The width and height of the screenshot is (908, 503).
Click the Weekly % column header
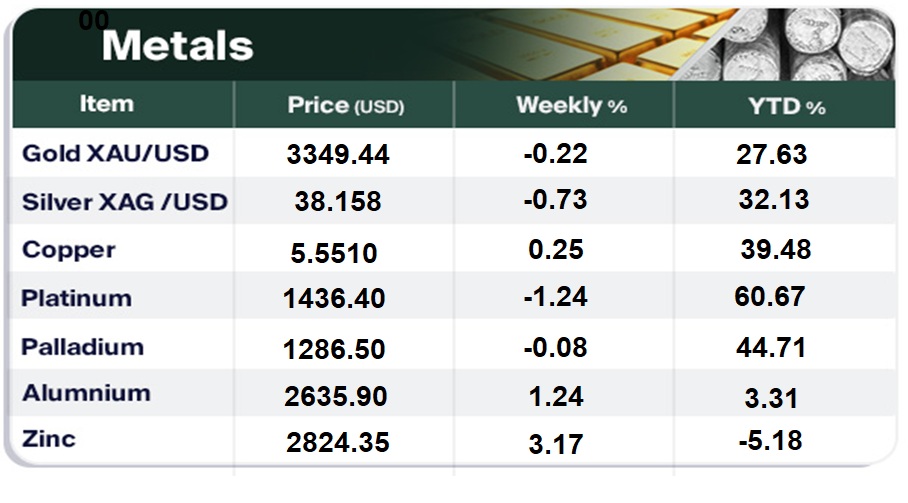point(570,105)
